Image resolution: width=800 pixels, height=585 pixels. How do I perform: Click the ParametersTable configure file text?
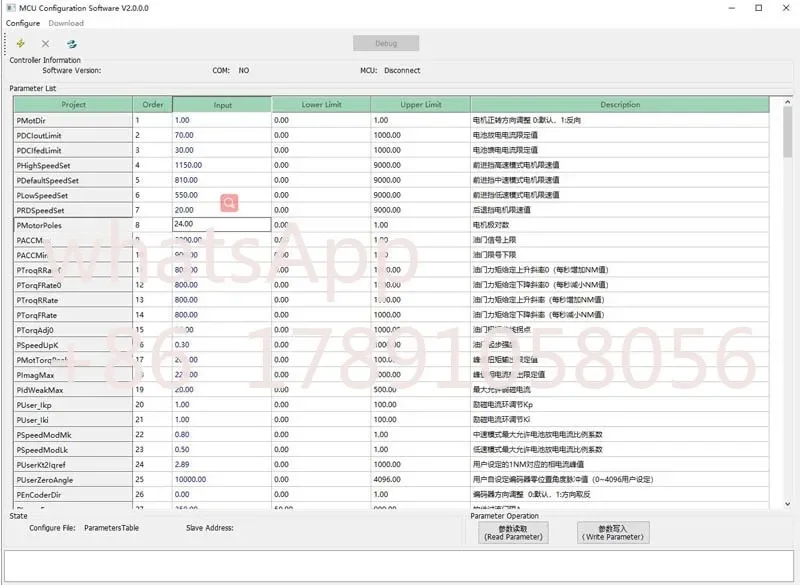(x=111, y=528)
